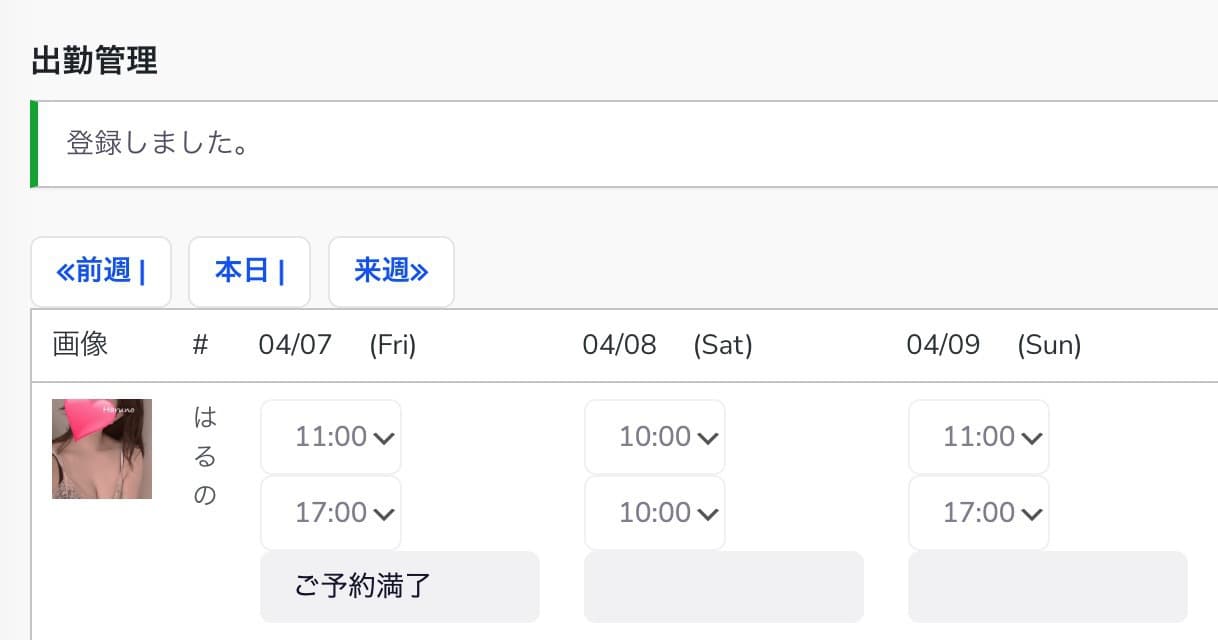Viewport: 1218px width, 640px height.
Task: Click the はるの profile thumbnail image
Action: (102, 449)
